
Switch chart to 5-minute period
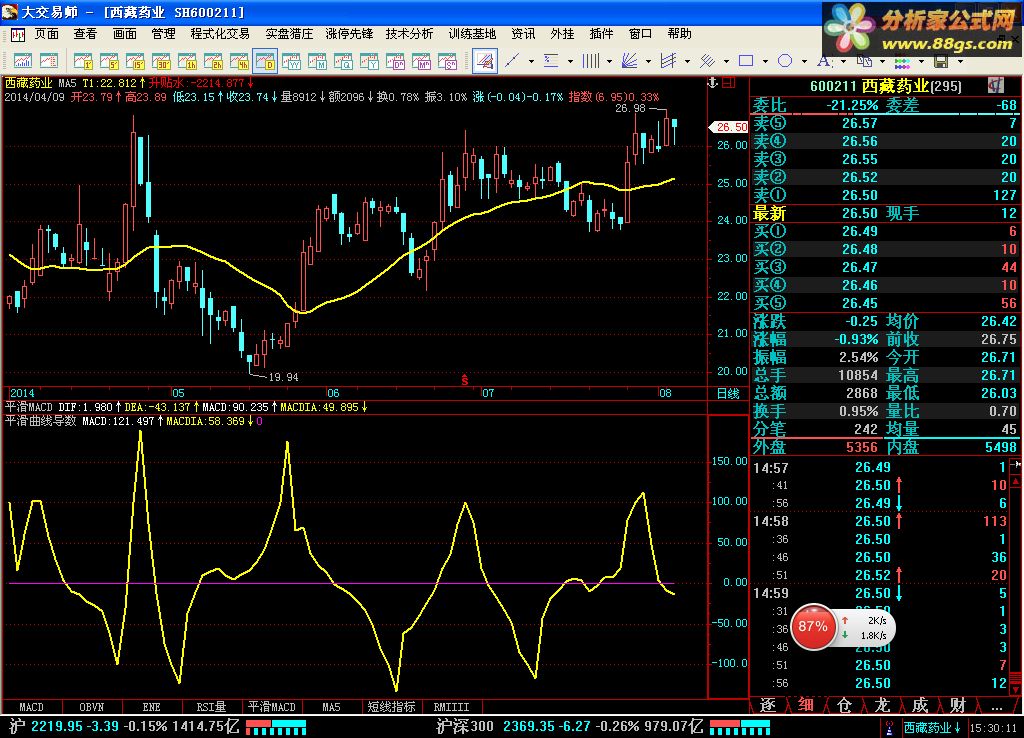click(109, 61)
